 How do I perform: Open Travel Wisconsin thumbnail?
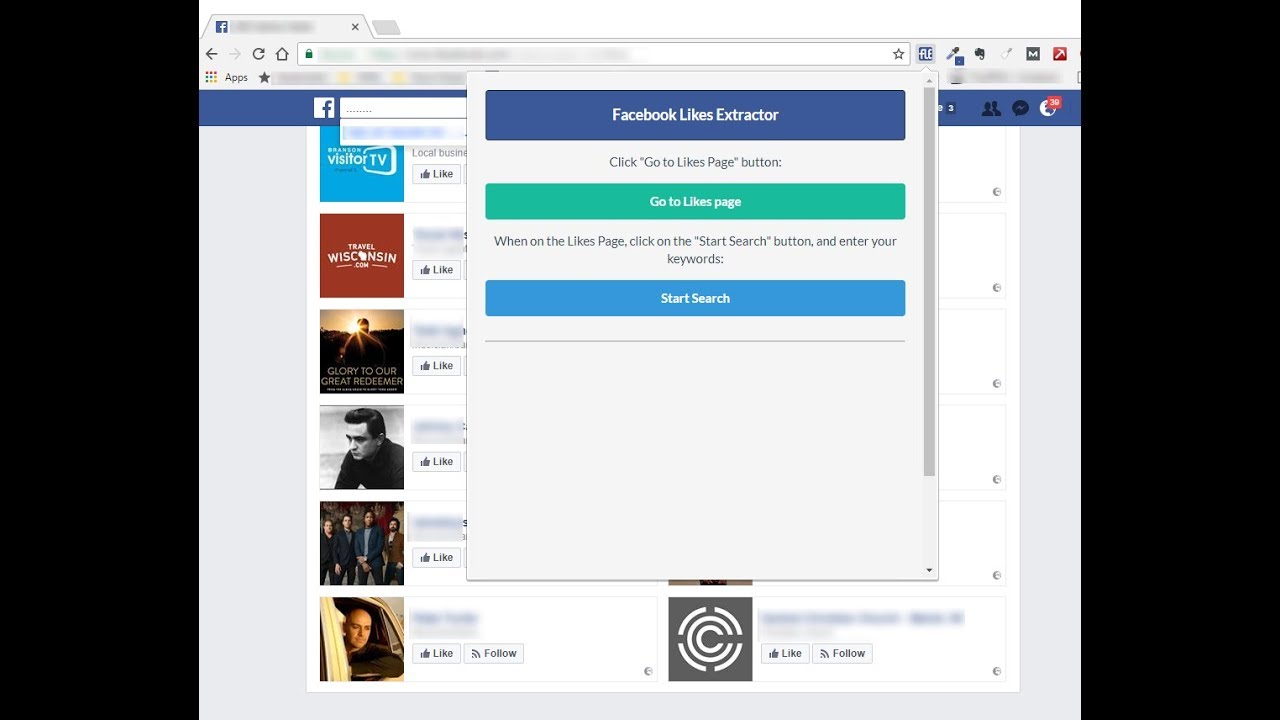[362, 256]
